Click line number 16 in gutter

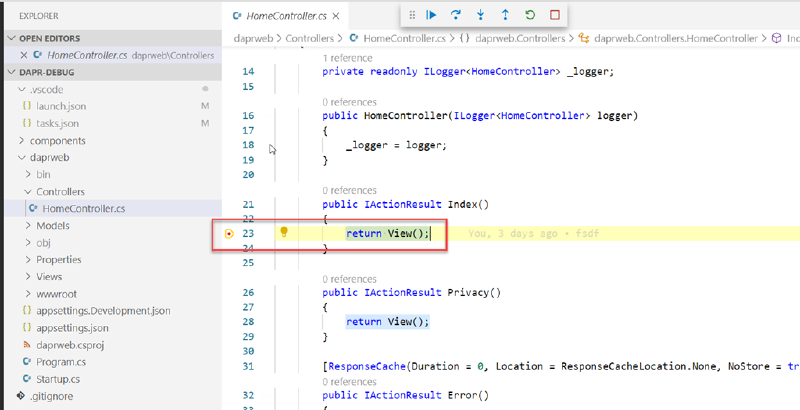pyautogui.click(x=248, y=116)
